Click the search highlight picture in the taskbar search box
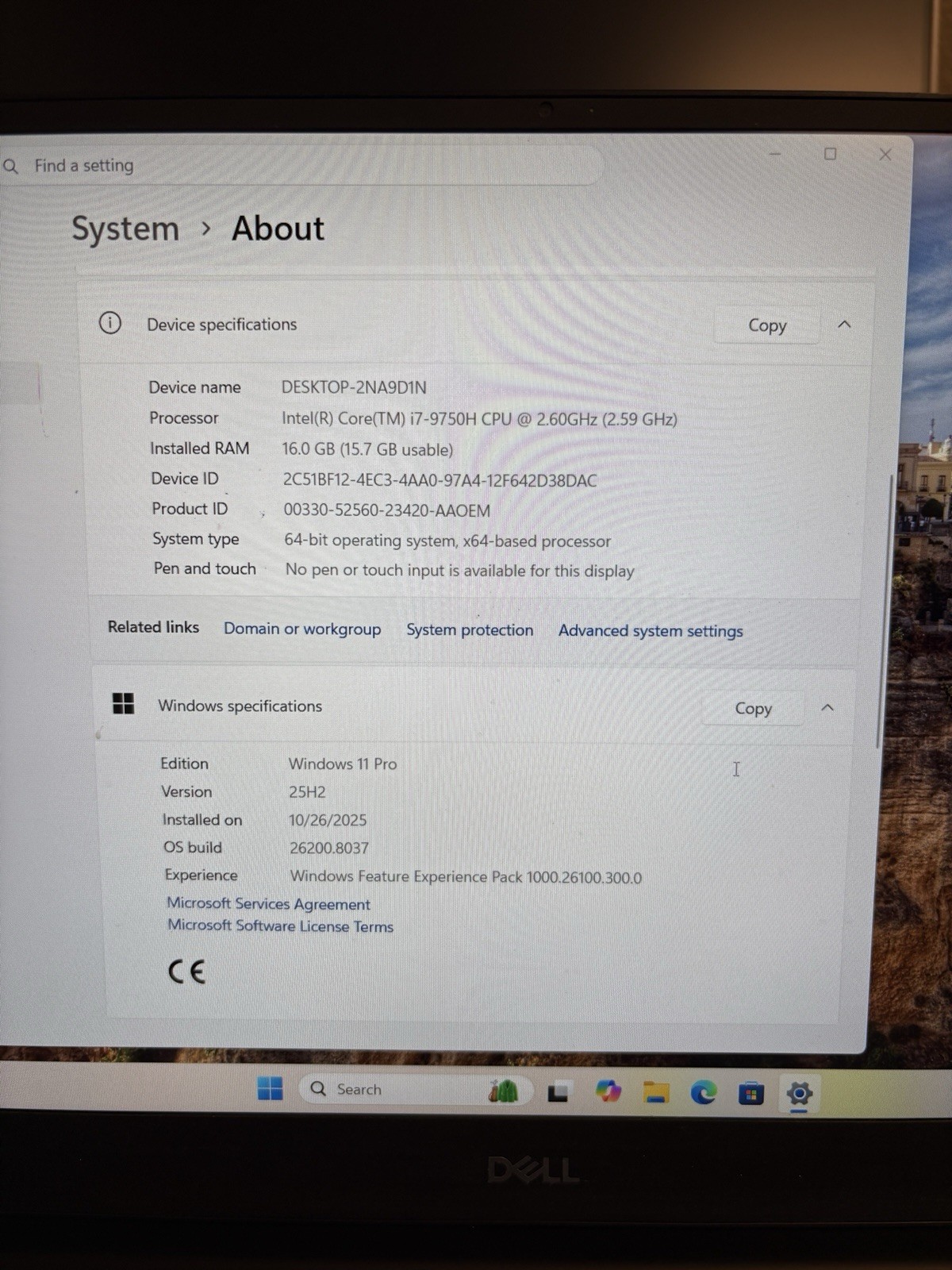 click(x=503, y=1091)
